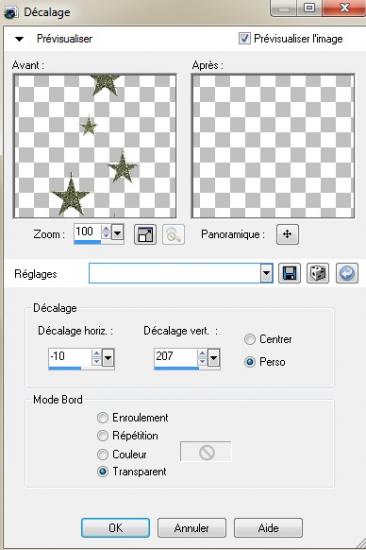Open the Zoom value dropdown arrow
Viewport: 366px width, 550px height.
[117, 232]
